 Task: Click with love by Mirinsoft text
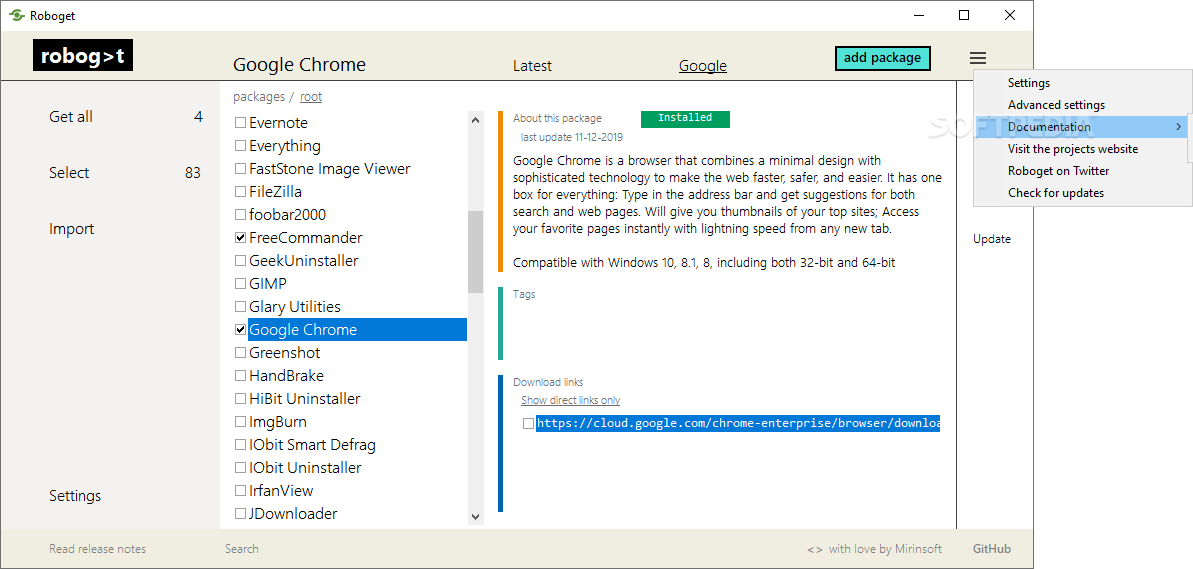(x=885, y=548)
